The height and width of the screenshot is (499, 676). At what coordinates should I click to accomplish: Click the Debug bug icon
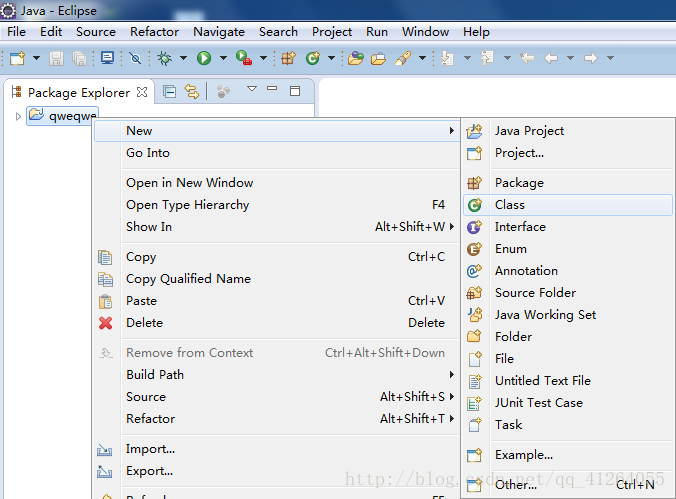[164, 58]
